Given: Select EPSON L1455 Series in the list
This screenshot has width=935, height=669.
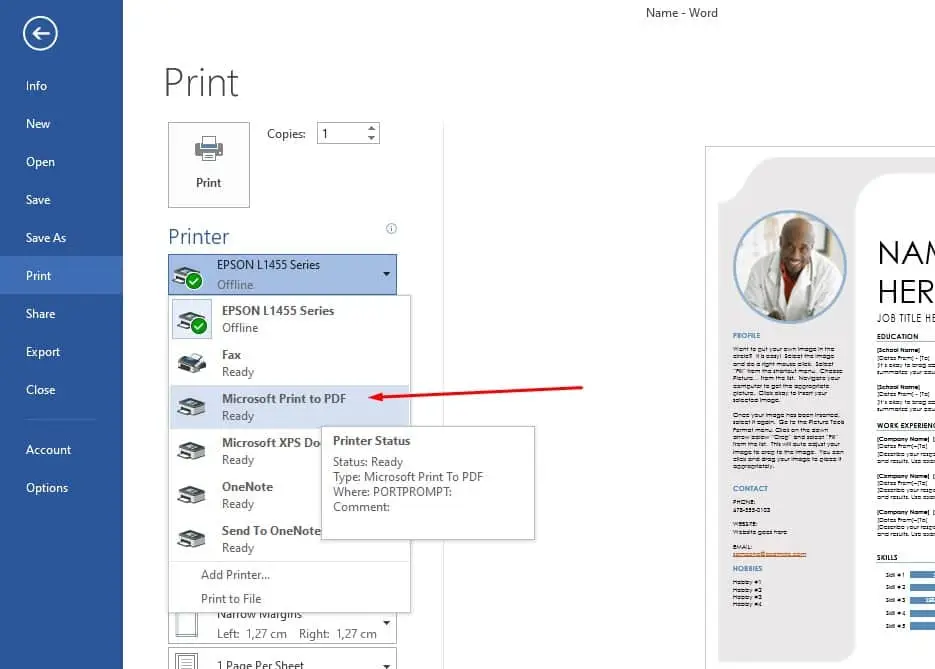Looking at the screenshot, I should [x=290, y=319].
